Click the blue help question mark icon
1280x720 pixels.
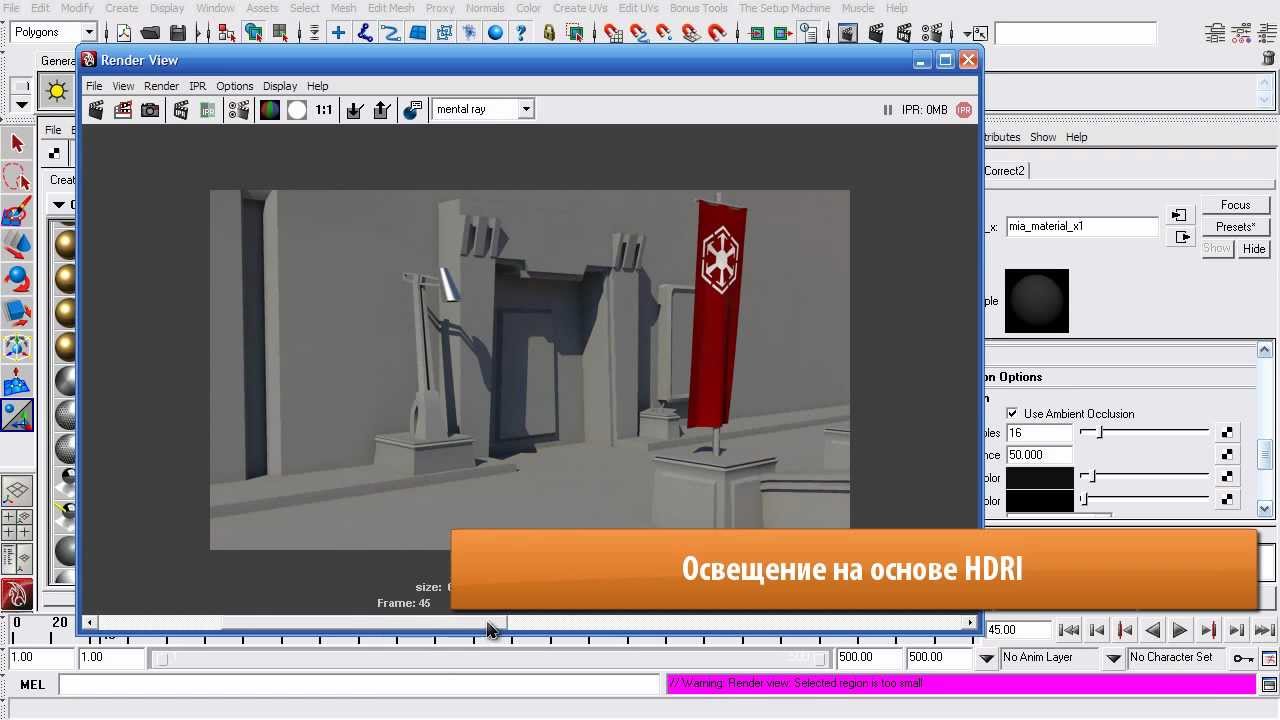pos(521,33)
